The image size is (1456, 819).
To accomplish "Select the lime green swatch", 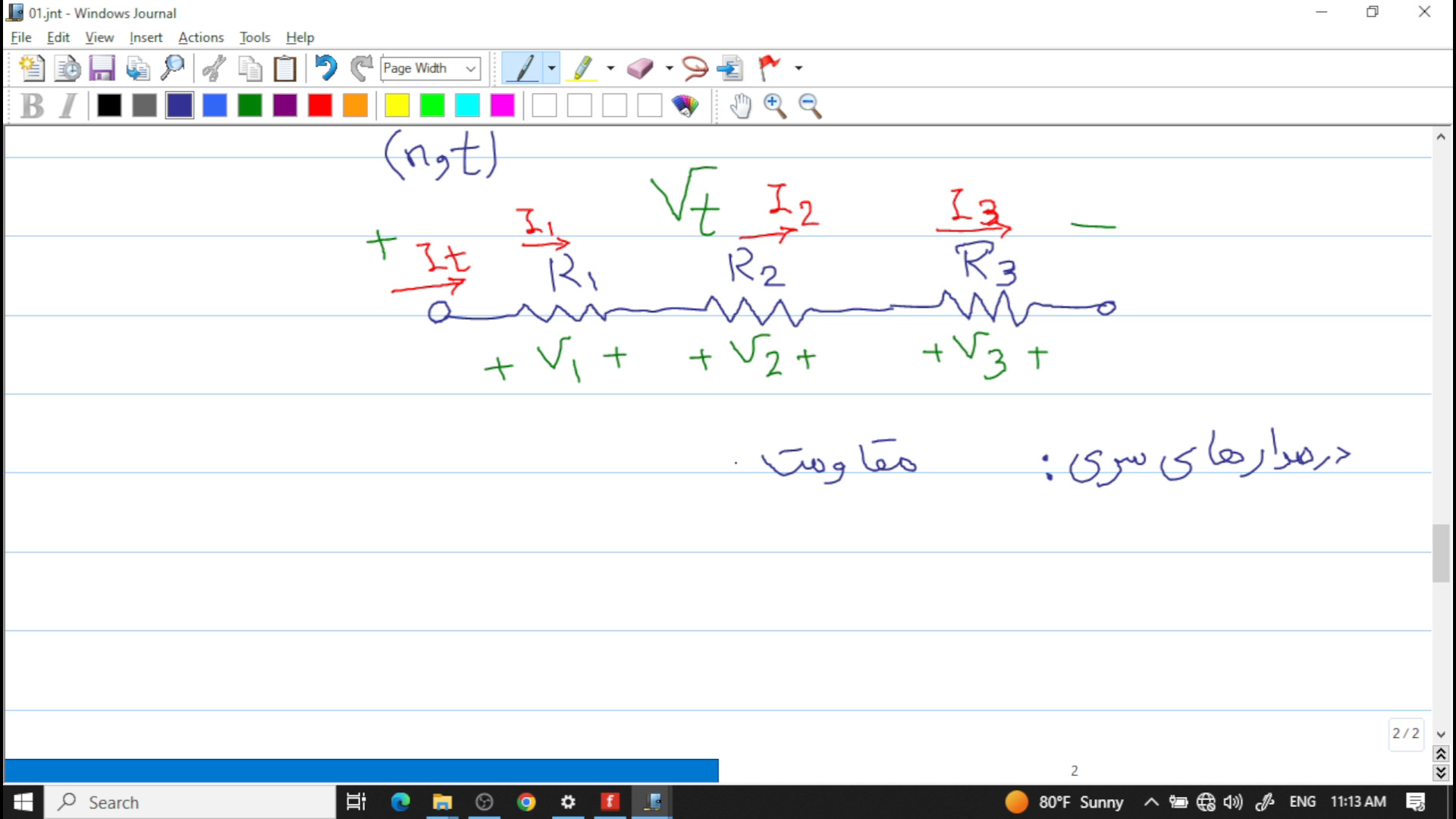I will pyautogui.click(x=432, y=105).
